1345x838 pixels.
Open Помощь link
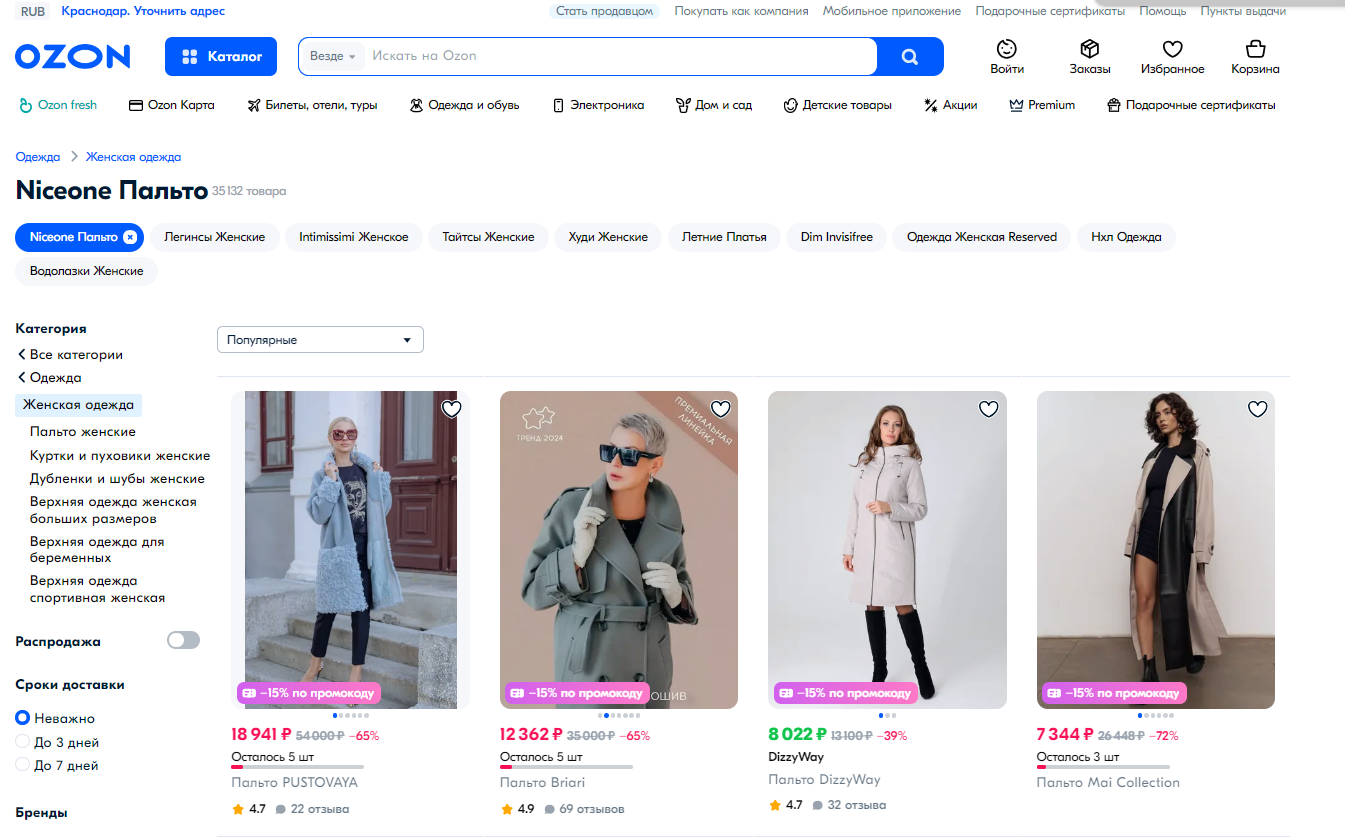click(x=1163, y=11)
